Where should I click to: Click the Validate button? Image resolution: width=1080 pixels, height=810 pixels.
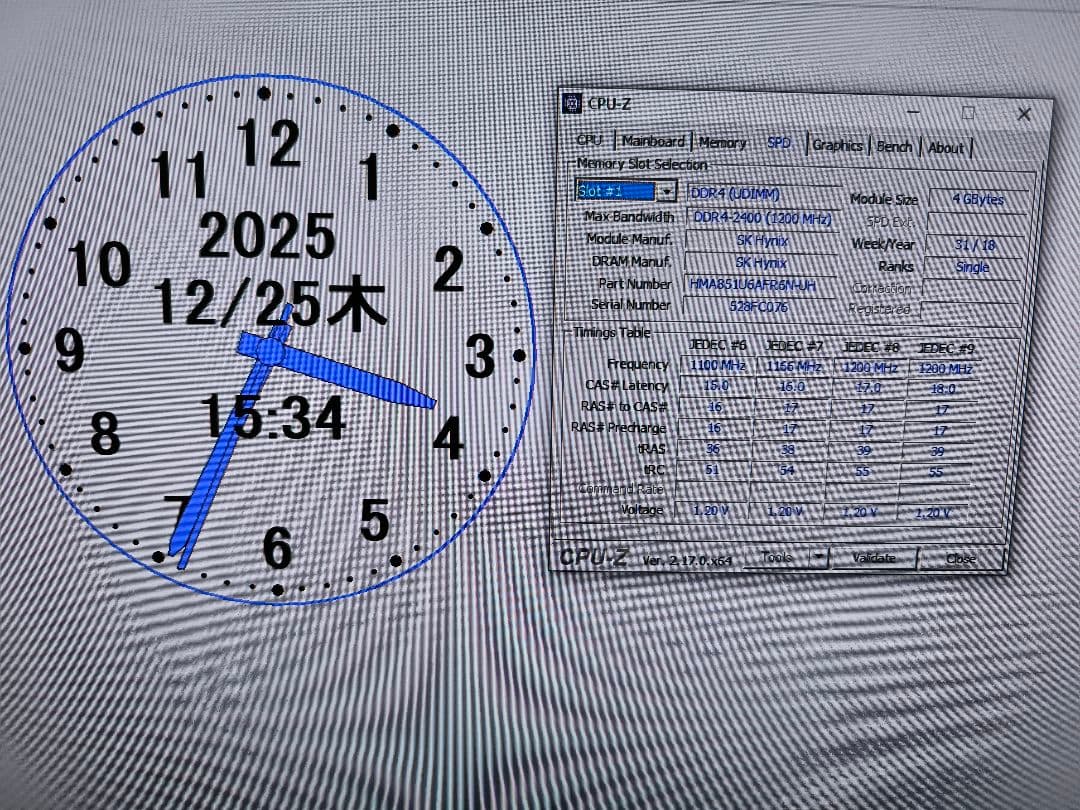click(x=873, y=558)
